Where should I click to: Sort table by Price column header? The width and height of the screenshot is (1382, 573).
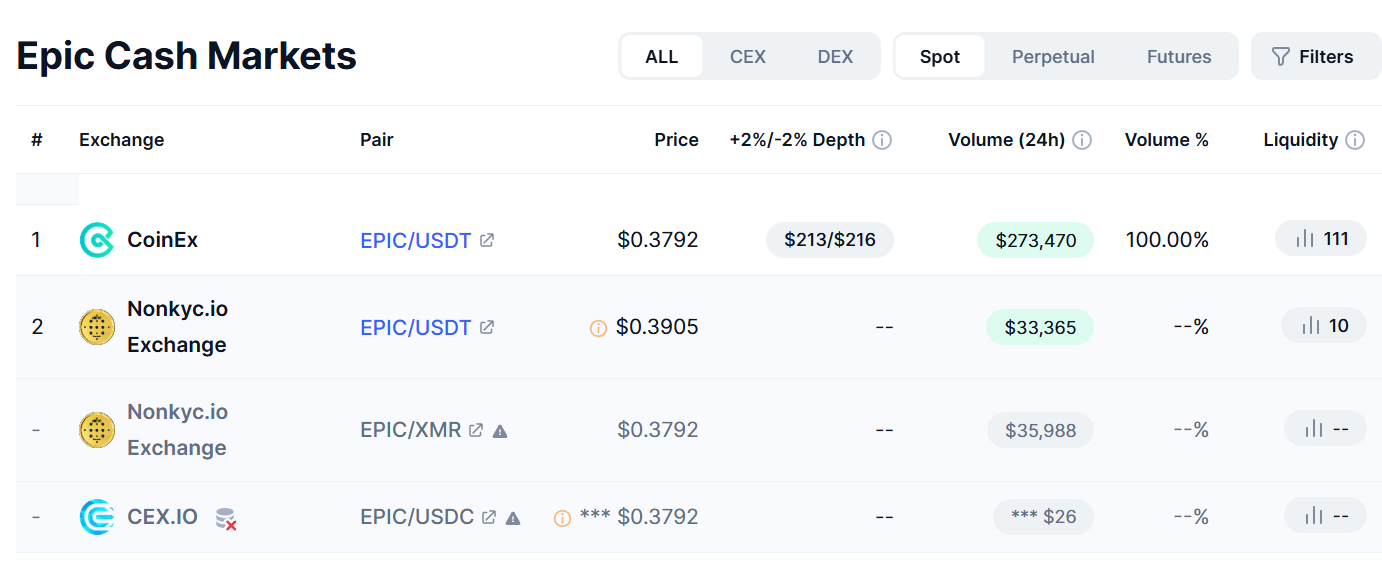[676, 140]
